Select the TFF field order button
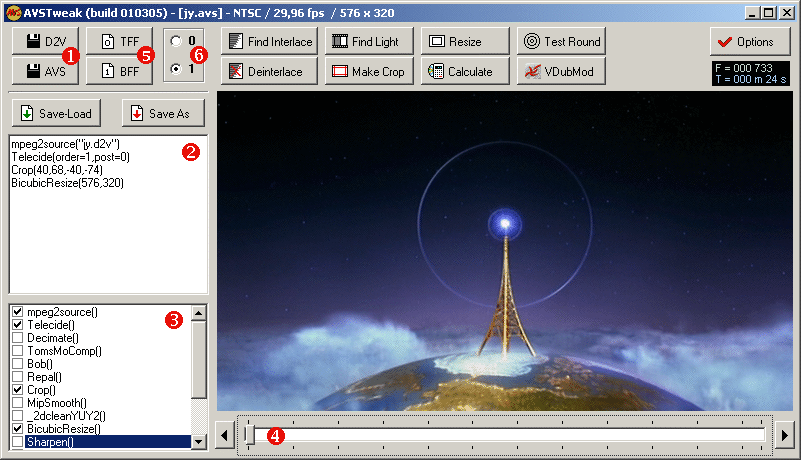 [120, 41]
